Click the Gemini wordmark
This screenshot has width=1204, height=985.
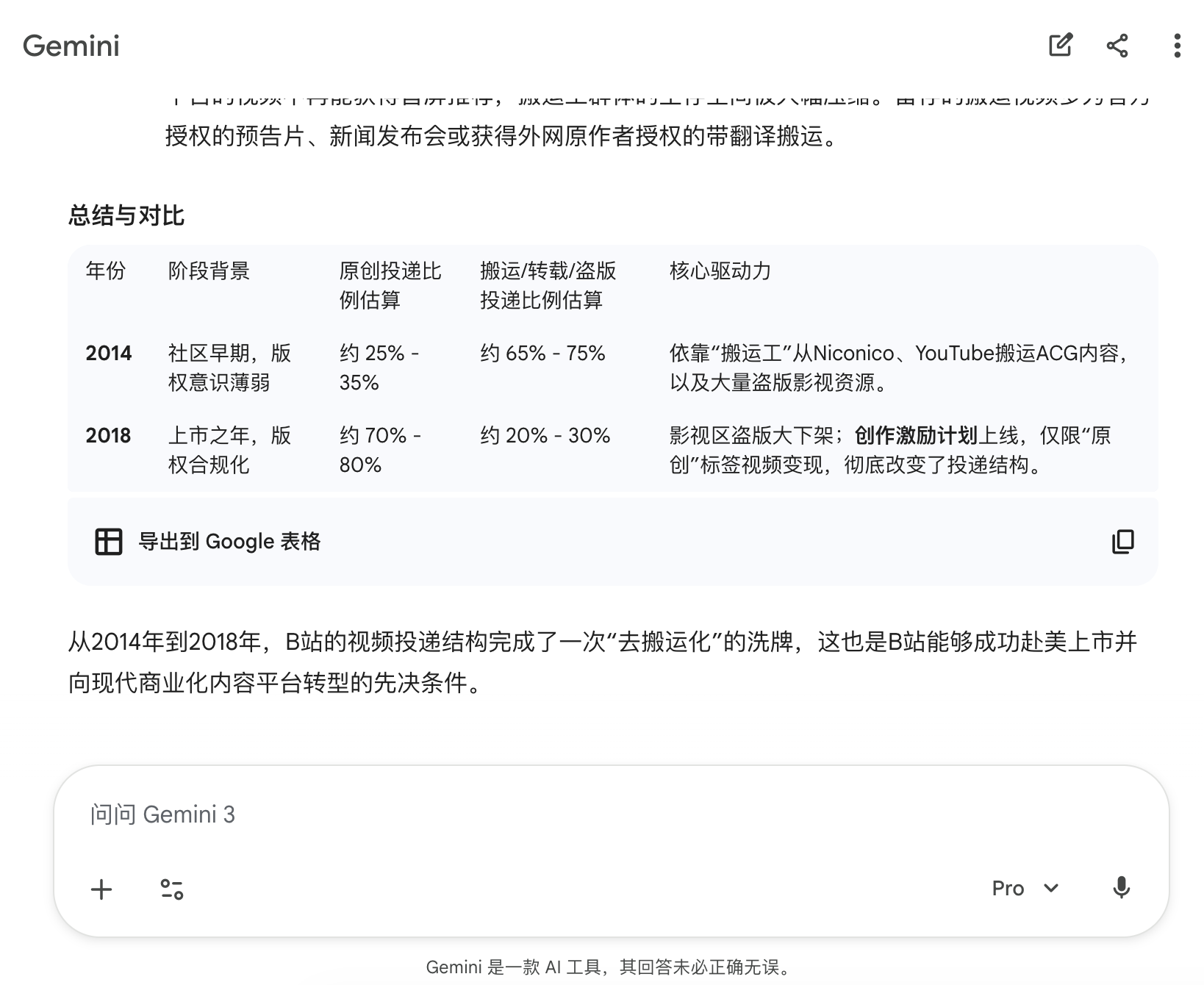point(71,46)
